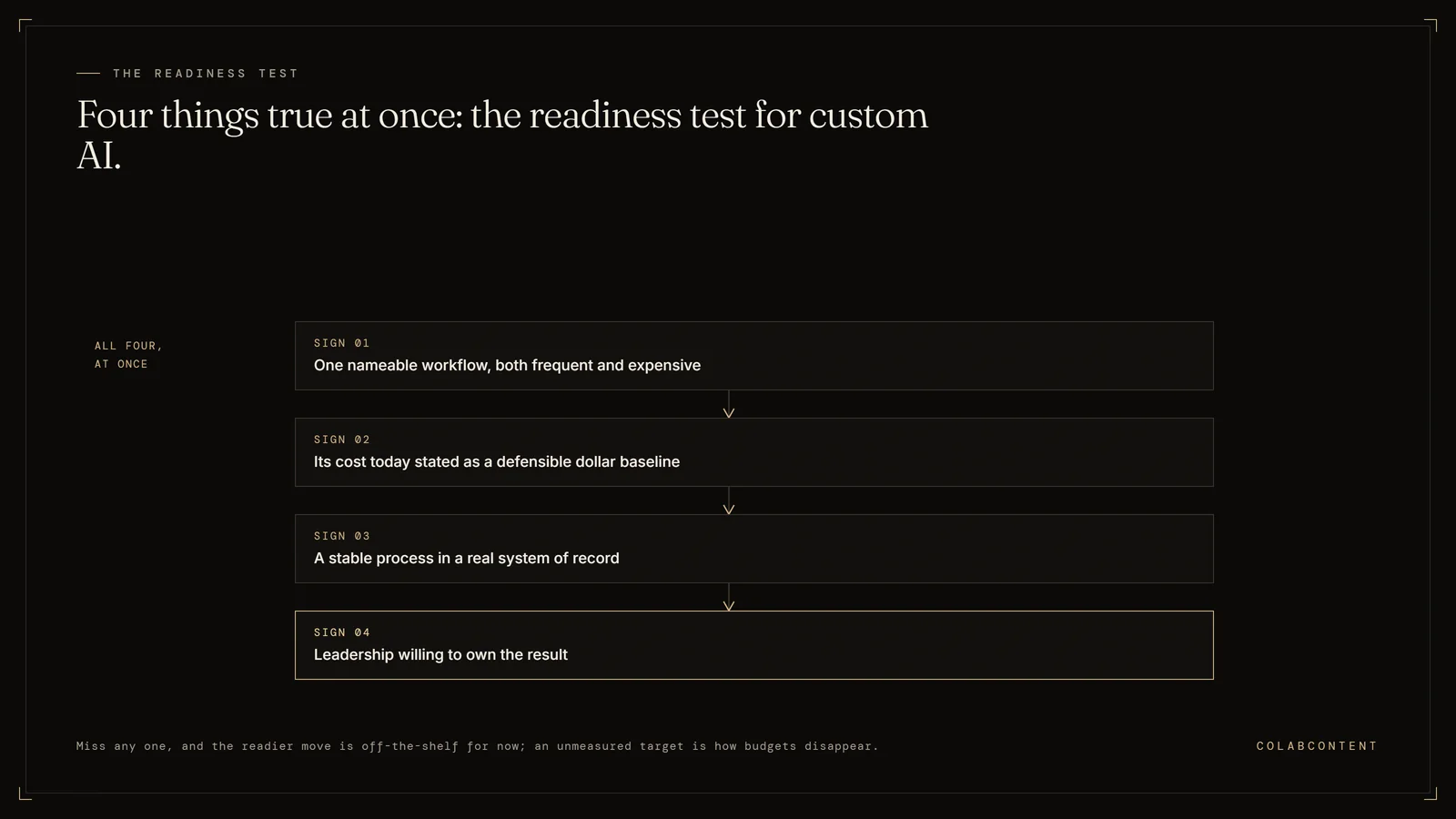The width and height of the screenshot is (1456, 819).
Task: Click the THE READINESS TEST section label
Action: [206, 73]
